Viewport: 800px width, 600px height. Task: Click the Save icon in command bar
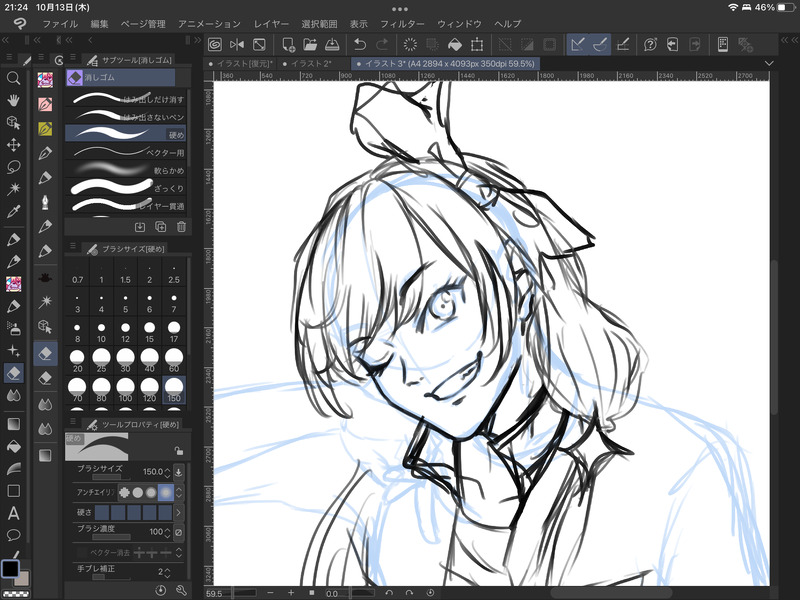tap(332, 45)
